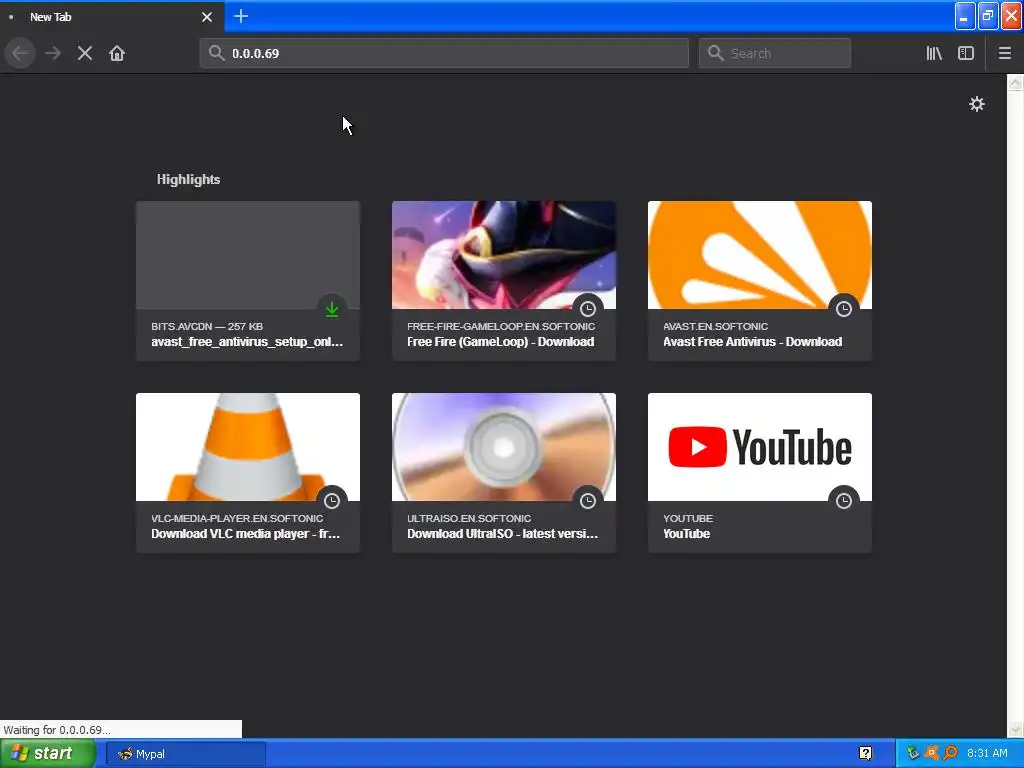
Task: Click the scrollbar up arrow of the page
Action: click(x=1015, y=82)
